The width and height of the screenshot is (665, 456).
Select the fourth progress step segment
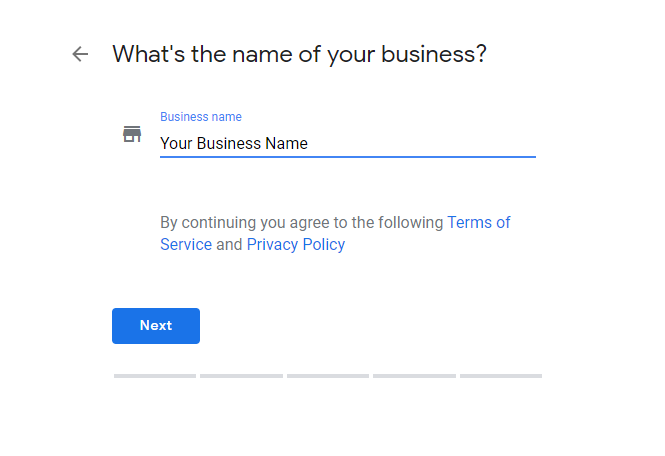414,376
